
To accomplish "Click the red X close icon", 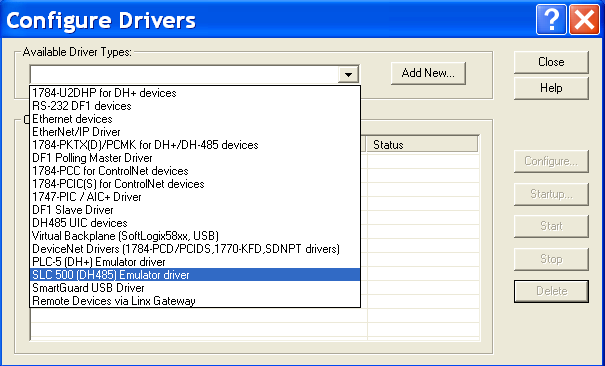I will (584, 20).
